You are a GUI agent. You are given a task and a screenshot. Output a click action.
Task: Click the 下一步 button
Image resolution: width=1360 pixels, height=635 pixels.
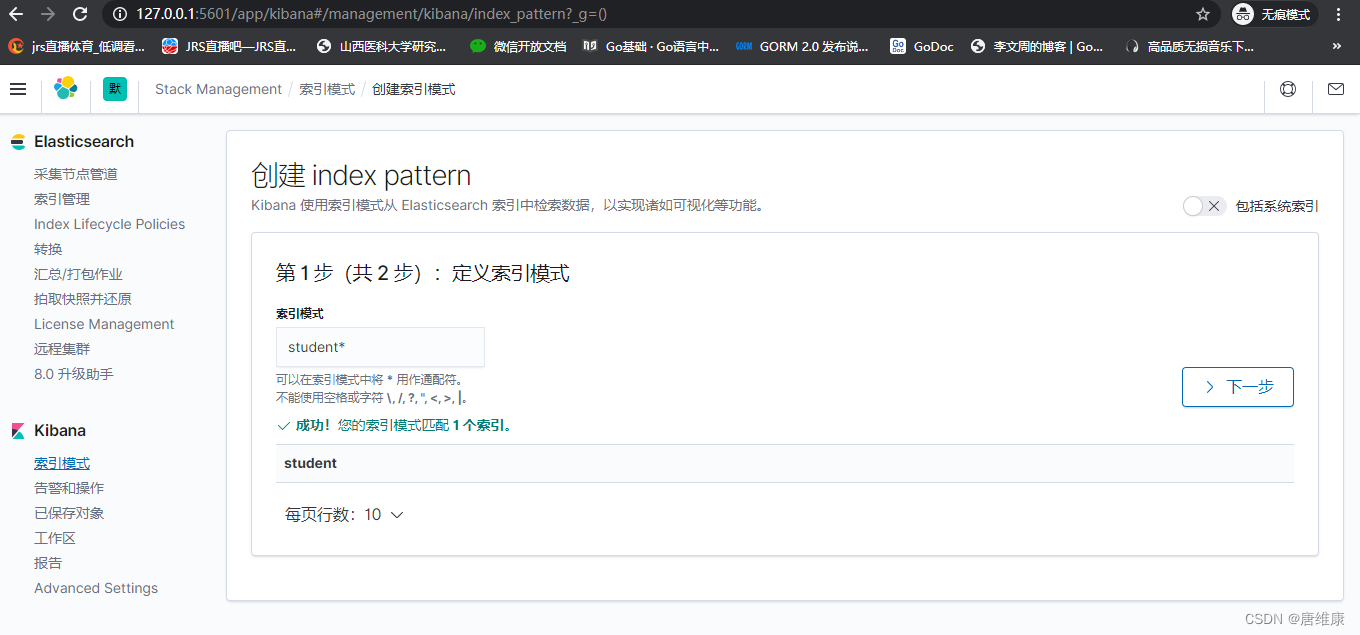point(1237,387)
